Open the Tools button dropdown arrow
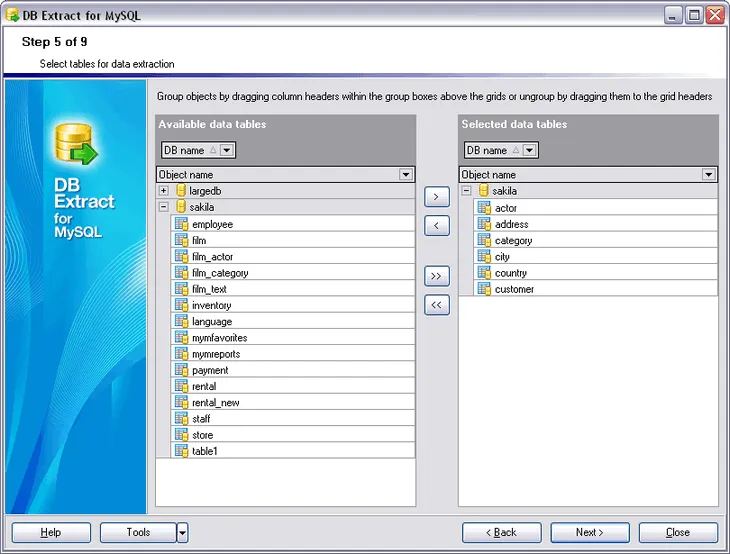730x554 pixels. (182, 532)
